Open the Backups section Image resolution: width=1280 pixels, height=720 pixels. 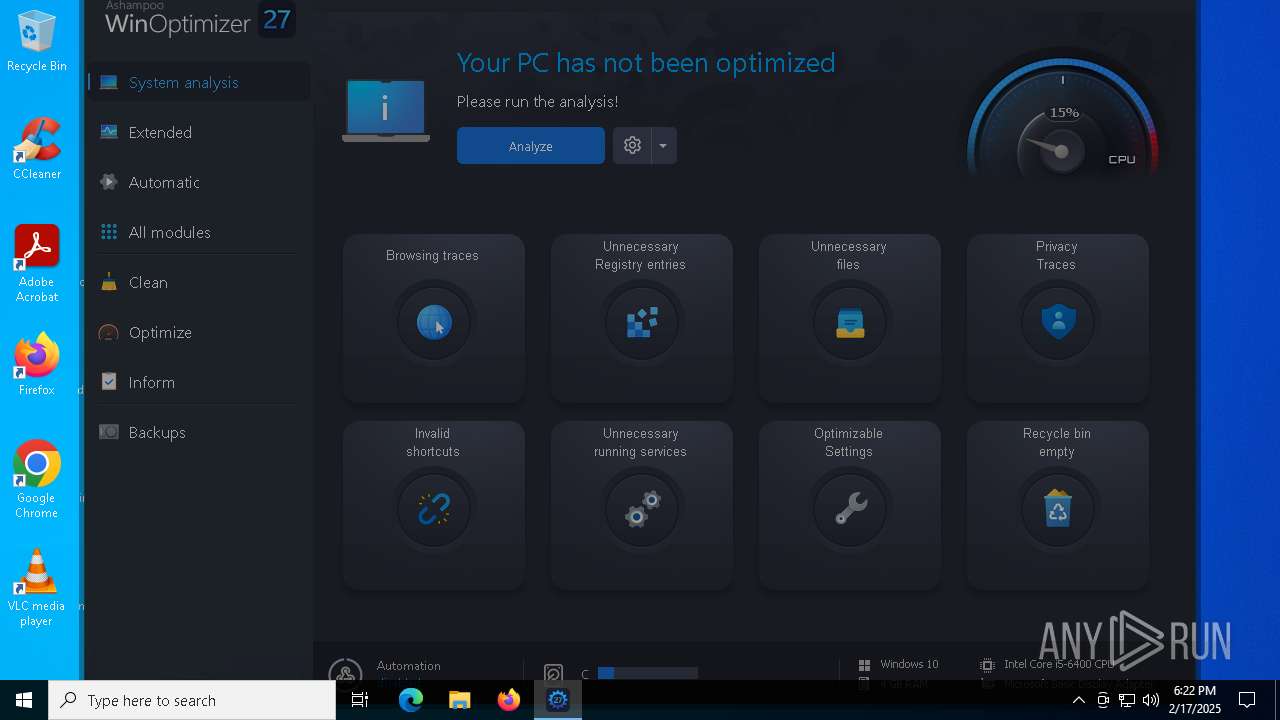(x=198, y=432)
